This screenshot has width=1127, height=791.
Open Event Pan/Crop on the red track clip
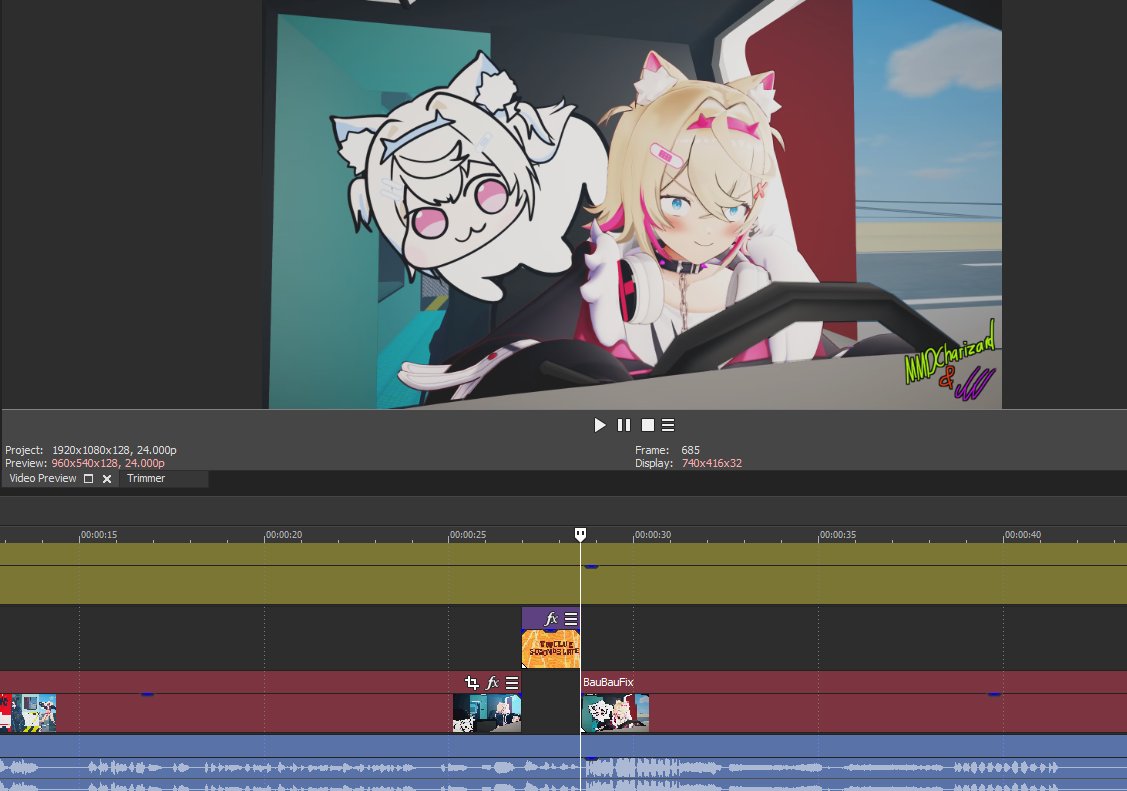[x=472, y=683]
